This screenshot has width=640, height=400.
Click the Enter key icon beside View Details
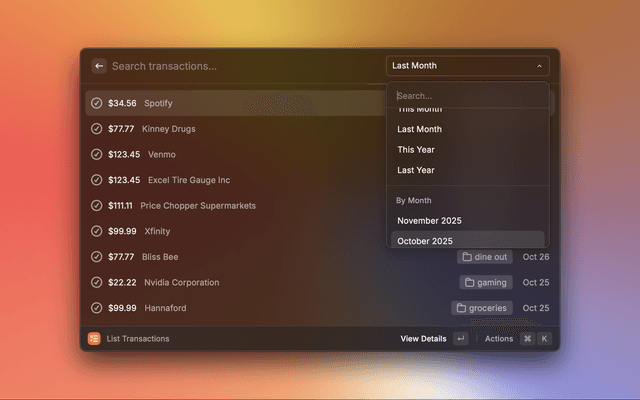(x=460, y=339)
